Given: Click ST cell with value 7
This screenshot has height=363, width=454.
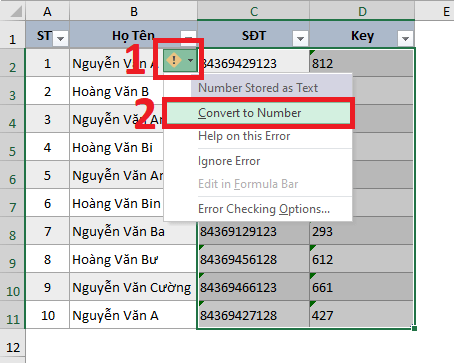Looking at the screenshot, I should (48, 231).
